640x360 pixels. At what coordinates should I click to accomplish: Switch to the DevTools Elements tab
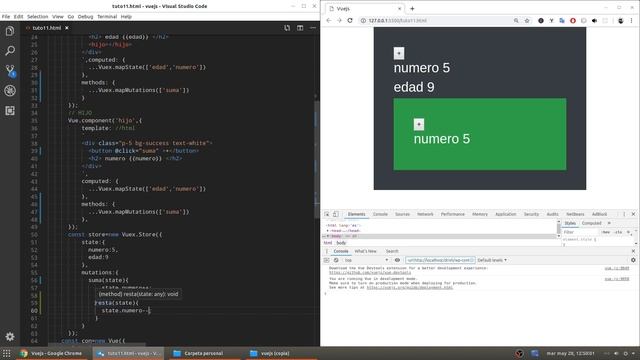click(356, 214)
